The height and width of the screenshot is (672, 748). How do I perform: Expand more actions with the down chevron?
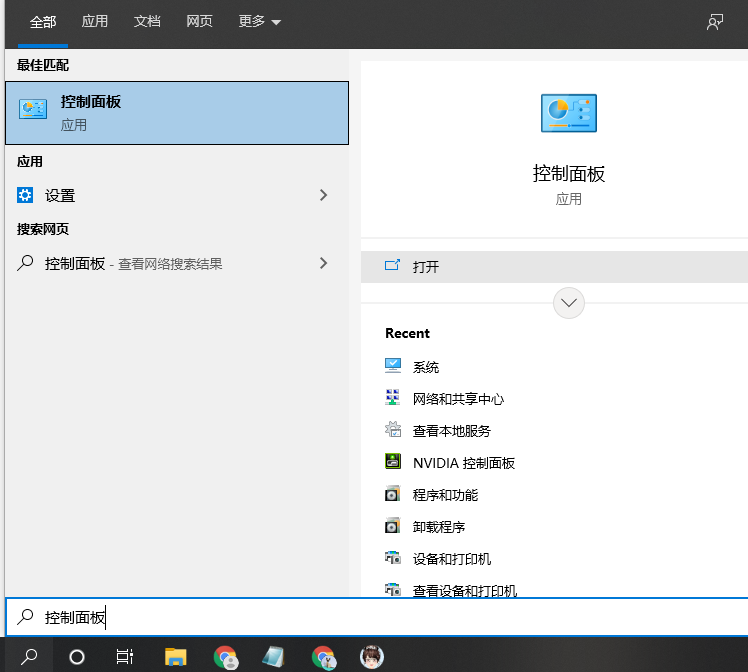(568, 302)
